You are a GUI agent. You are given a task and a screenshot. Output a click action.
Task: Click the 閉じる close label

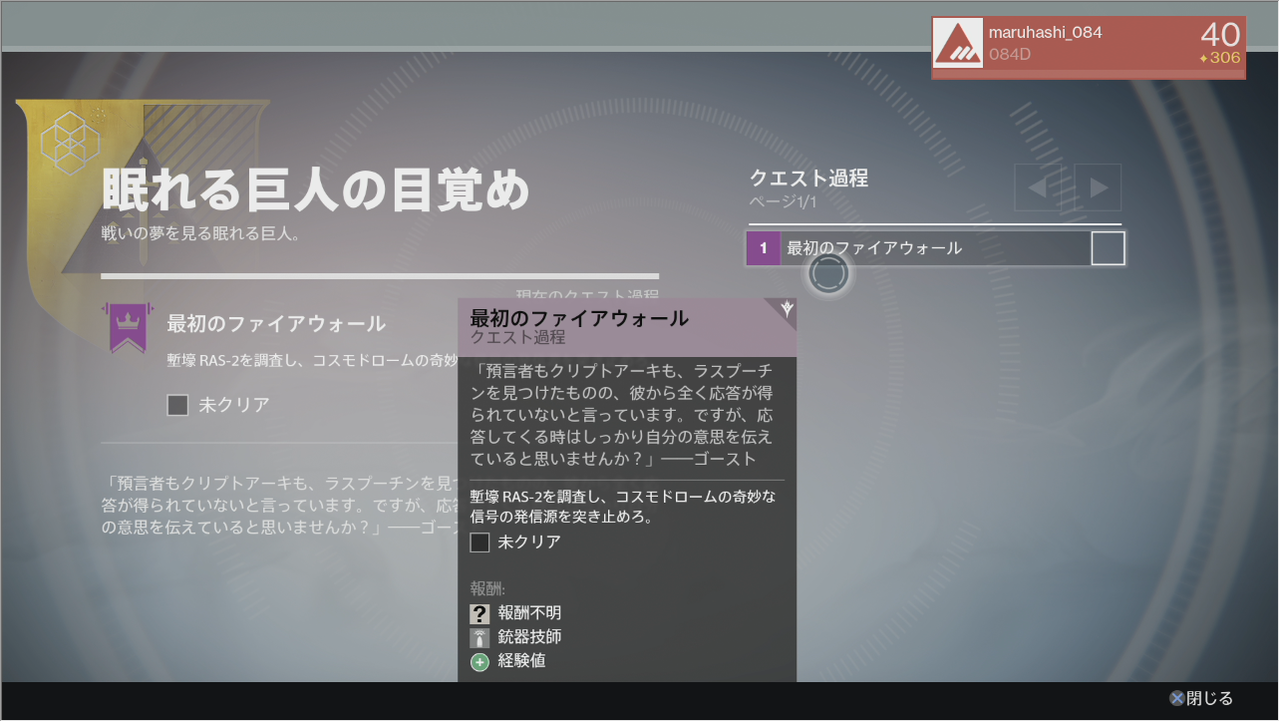pos(1210,699)
